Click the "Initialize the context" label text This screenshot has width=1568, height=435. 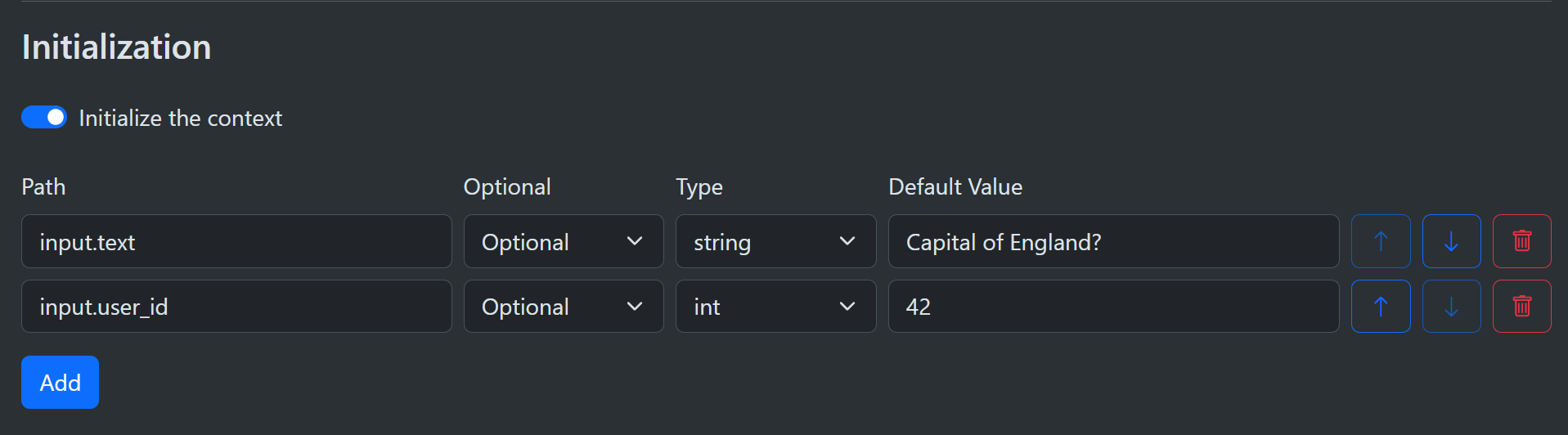180,119
